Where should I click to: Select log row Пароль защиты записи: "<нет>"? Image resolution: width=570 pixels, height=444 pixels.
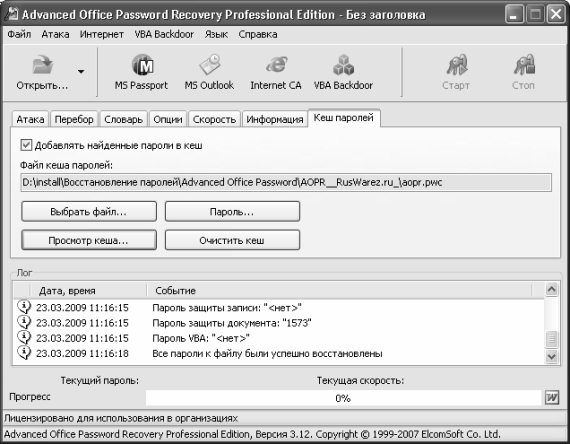click(278, 308)
